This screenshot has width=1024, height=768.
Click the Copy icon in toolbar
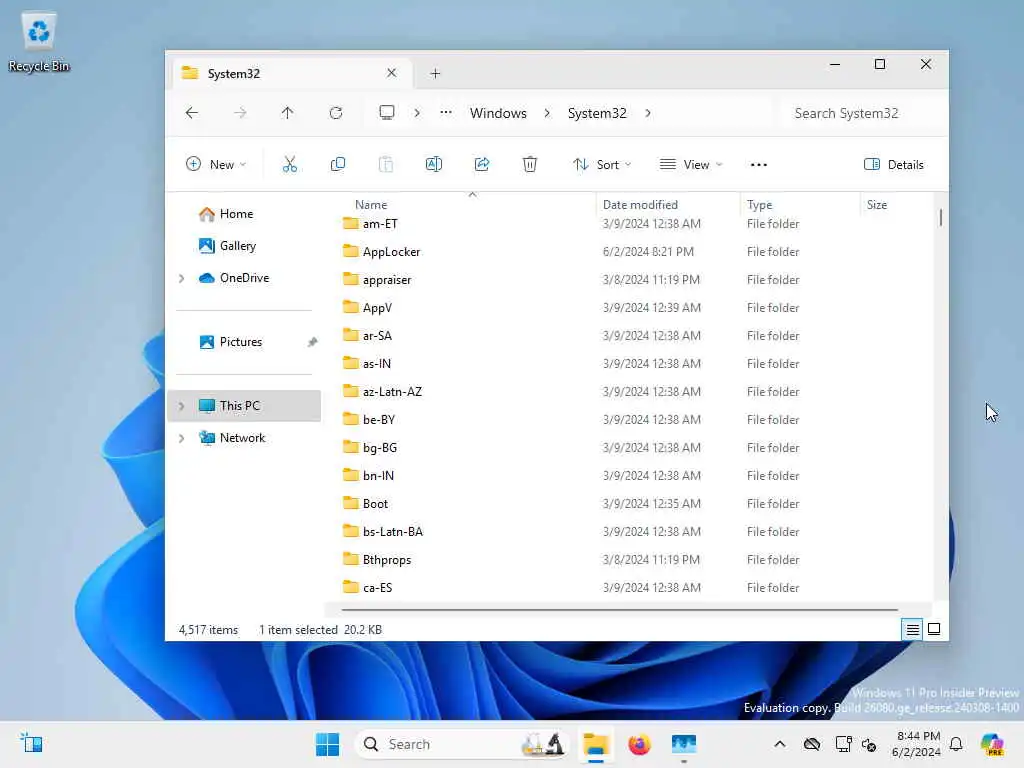click(338, 165)
